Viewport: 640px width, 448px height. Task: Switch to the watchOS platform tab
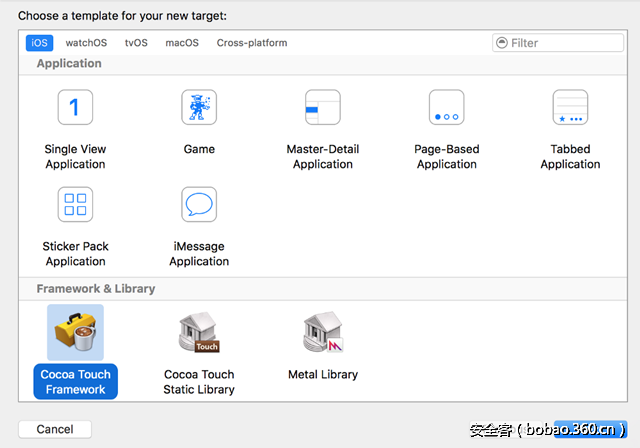click(x=86, y=43)
